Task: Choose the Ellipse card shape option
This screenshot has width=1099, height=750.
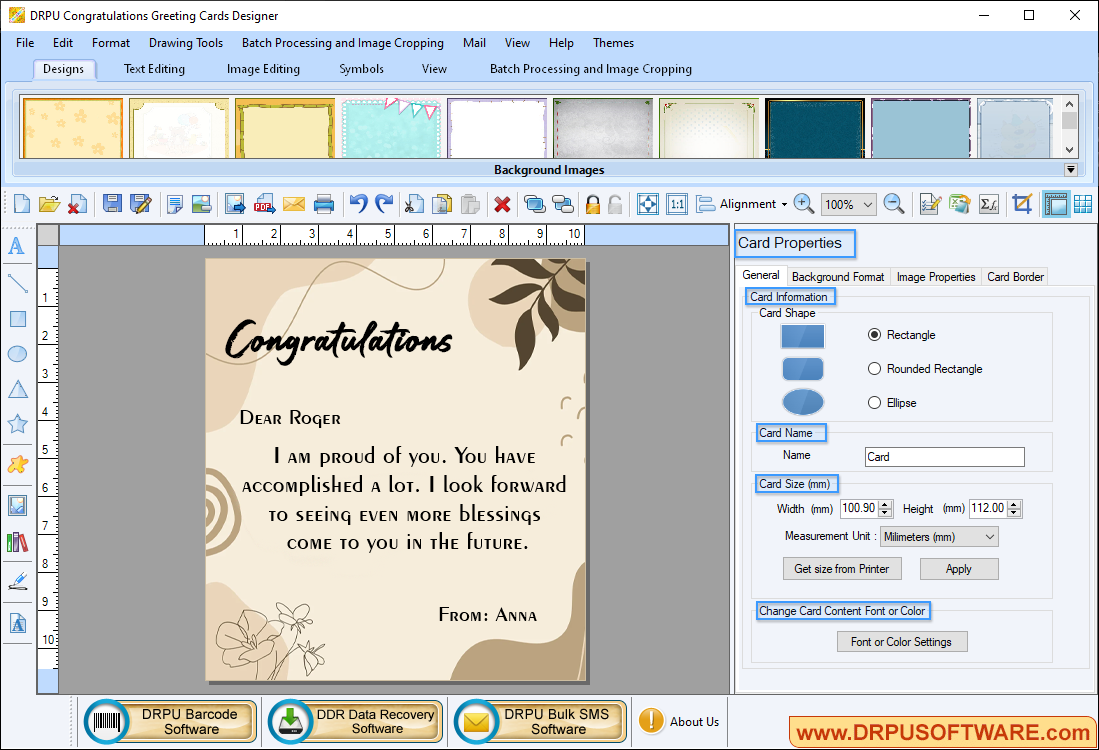Action: [x=875, y=402]
